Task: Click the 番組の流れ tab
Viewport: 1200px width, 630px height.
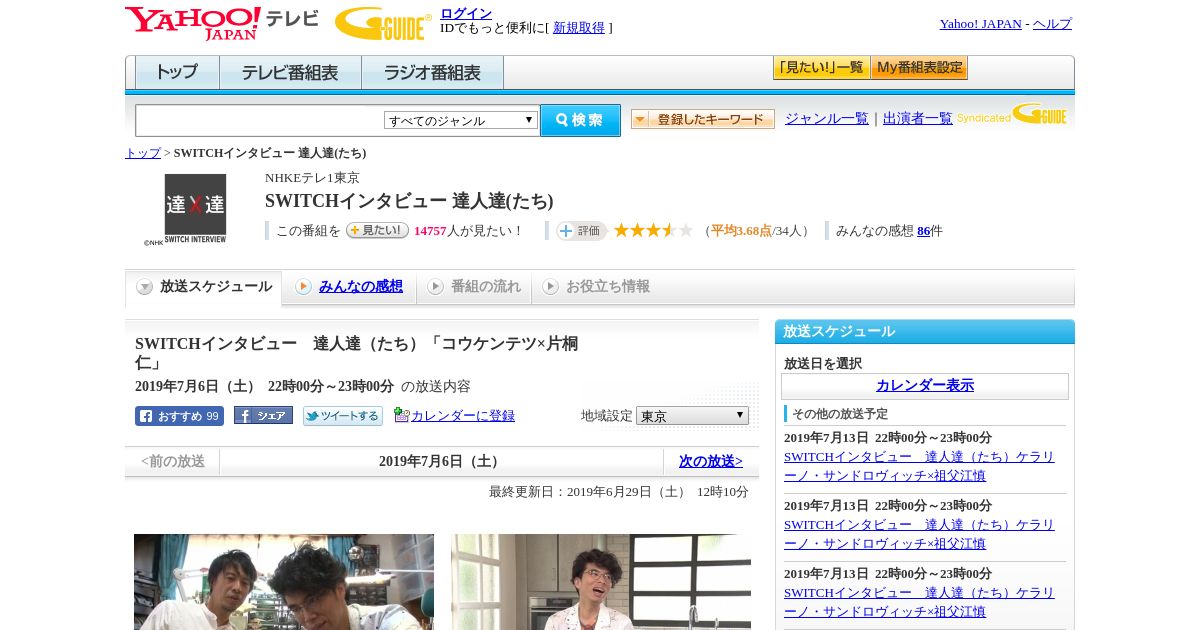Action: [474, 287]
